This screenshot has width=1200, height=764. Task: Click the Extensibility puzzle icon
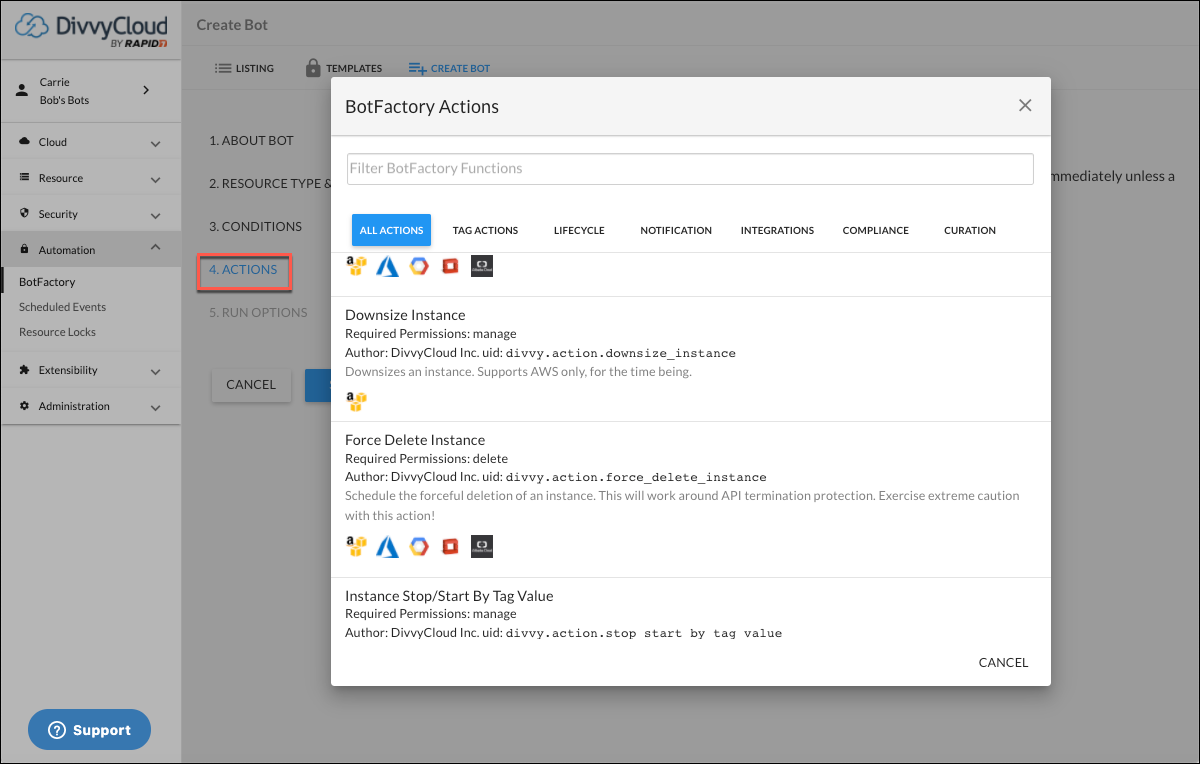[25, 370]
